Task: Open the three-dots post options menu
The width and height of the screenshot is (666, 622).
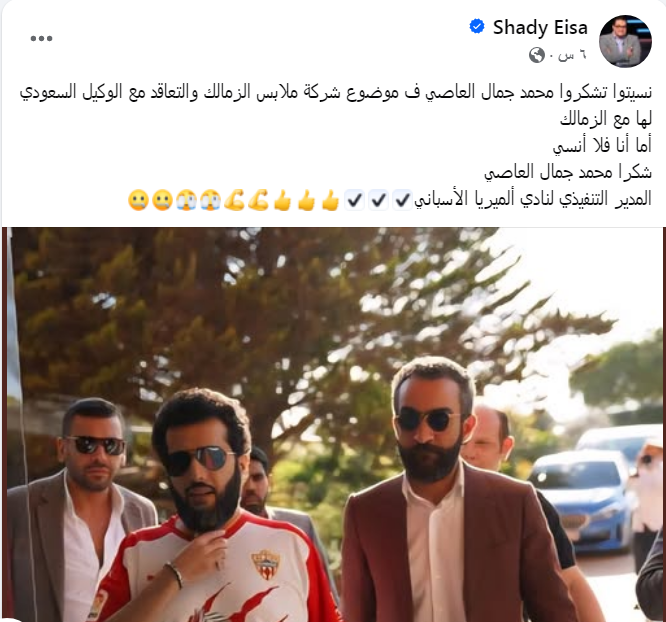Action: [x=41, y=39]
